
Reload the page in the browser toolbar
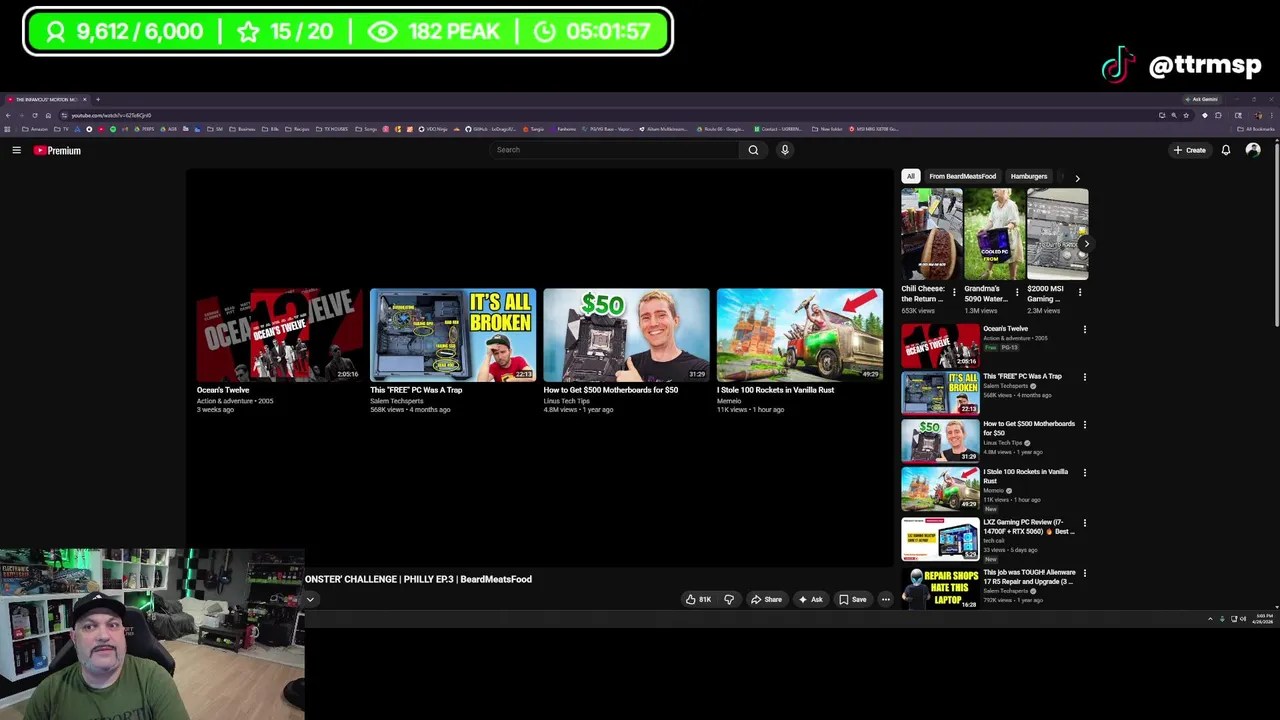point(34,115)
